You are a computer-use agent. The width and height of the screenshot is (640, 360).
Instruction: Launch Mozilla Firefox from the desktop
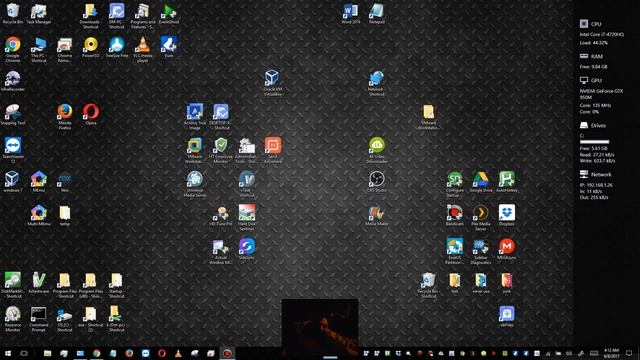64,117
